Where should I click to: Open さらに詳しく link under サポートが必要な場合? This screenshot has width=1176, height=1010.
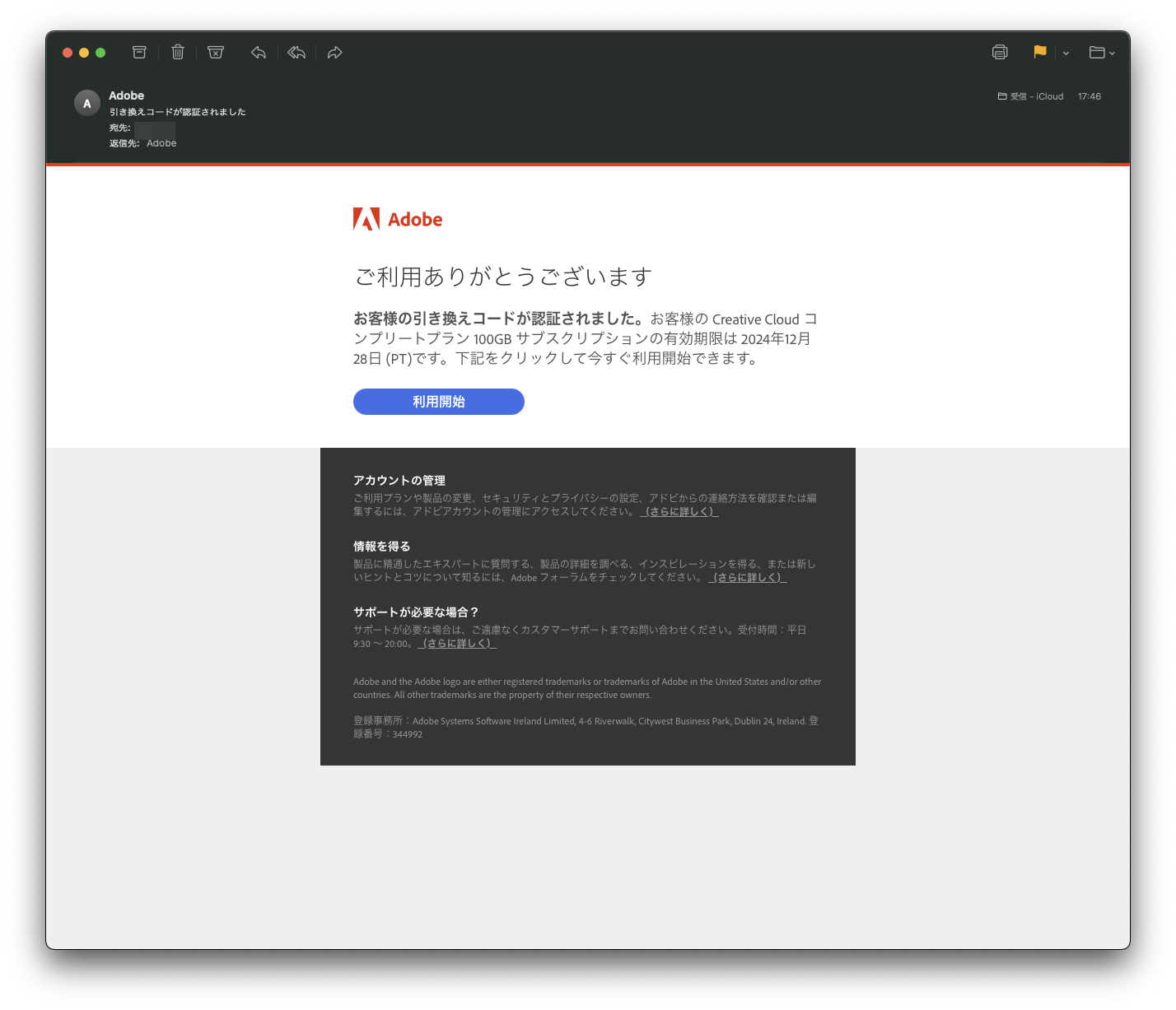pyautogui.click(x=457, y=643)
